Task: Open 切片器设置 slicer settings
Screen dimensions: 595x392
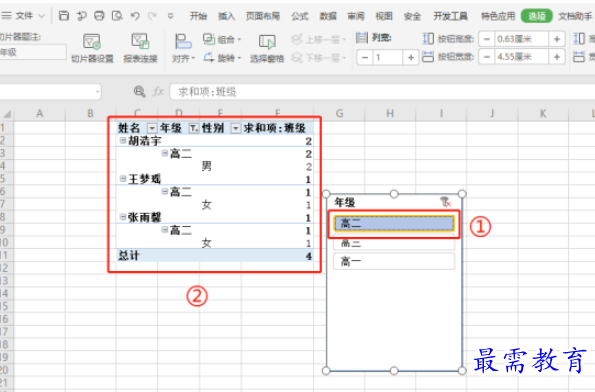Action: point(92,48)
